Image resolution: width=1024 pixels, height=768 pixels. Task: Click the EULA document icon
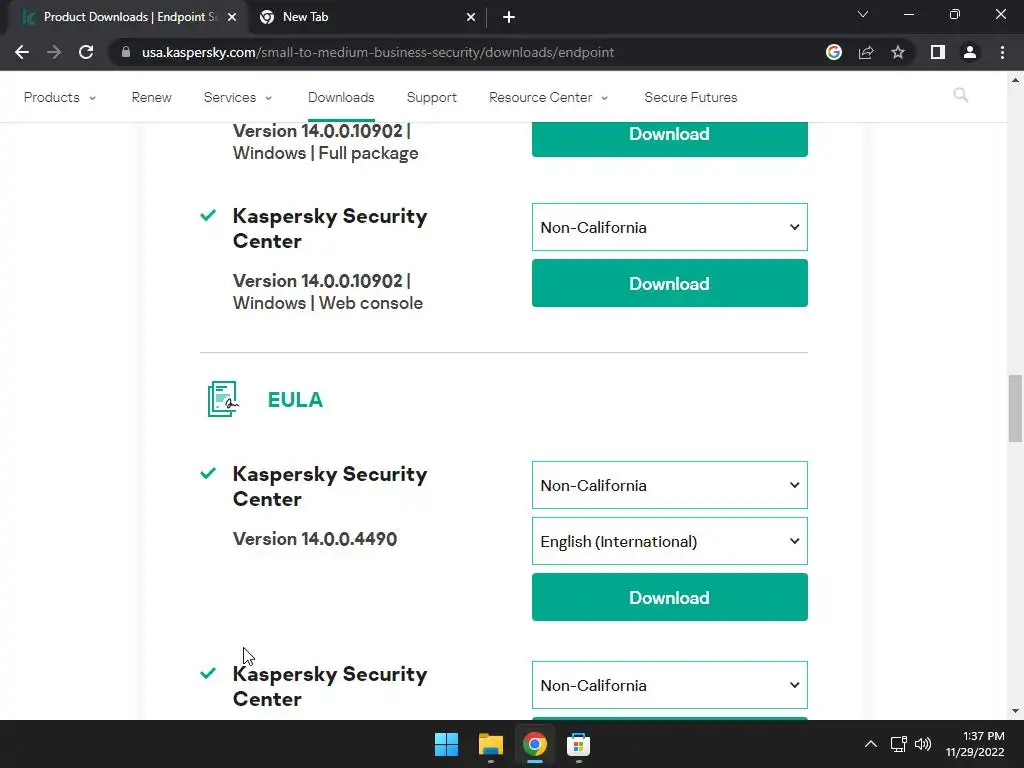click(x=223, y=399)
